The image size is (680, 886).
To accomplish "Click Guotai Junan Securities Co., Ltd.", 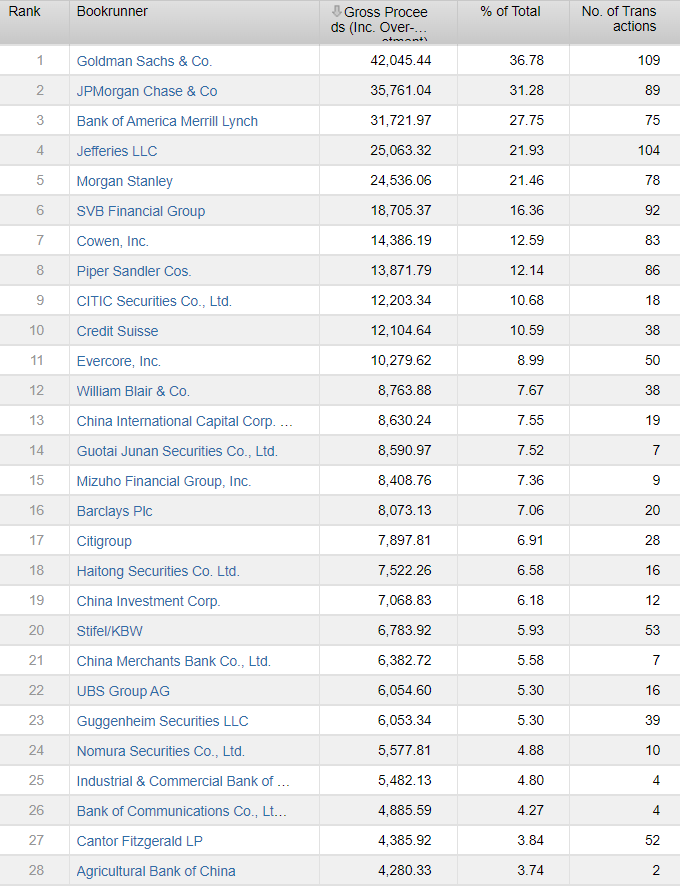I will click(x=177, y=451).
